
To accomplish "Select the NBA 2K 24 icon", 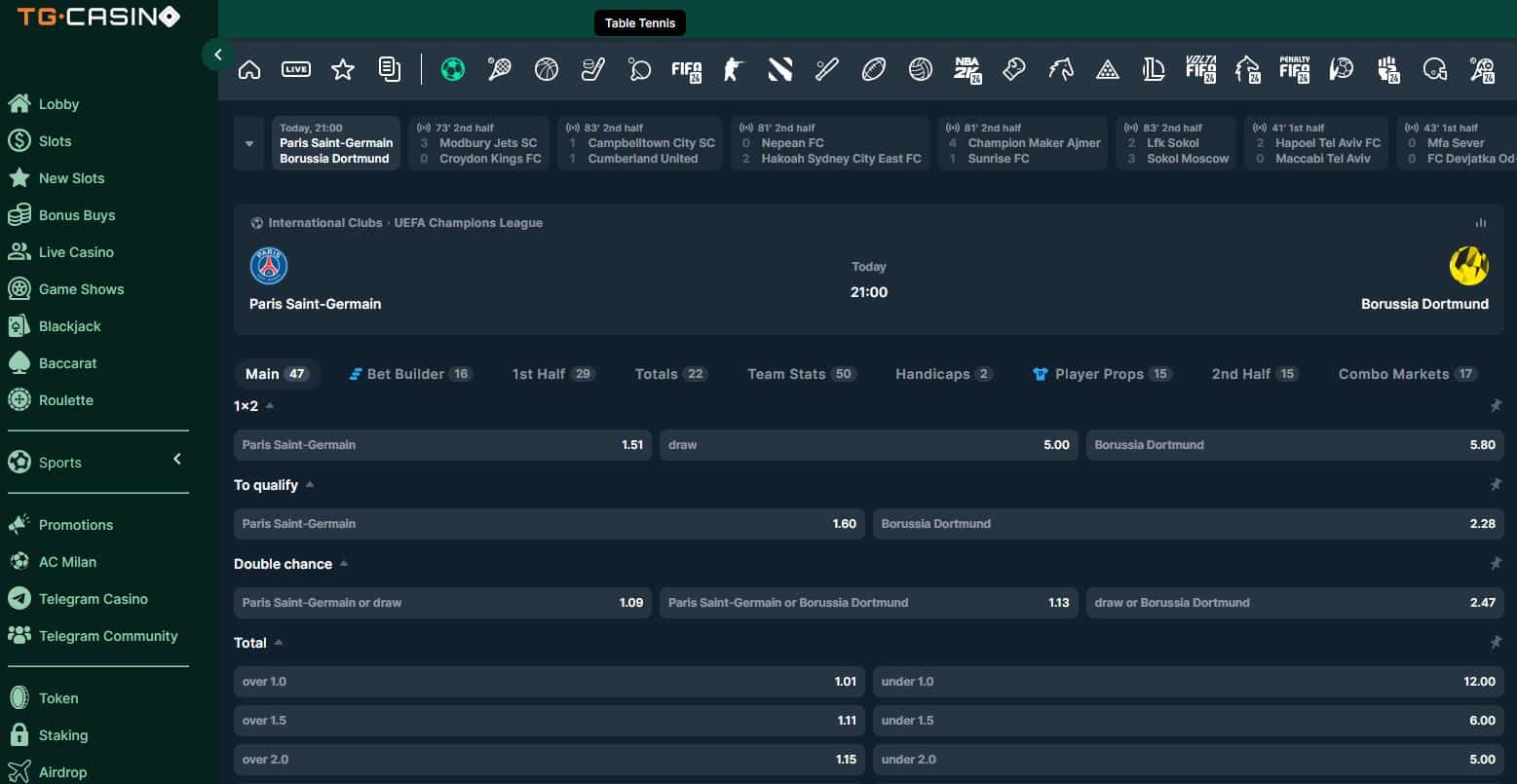I will [x=967, y=70].
